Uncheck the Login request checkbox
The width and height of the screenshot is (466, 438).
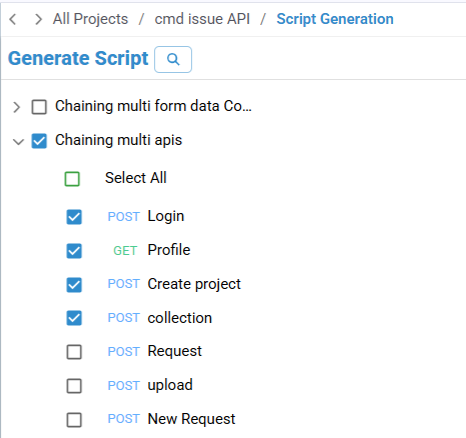click(74, 217)
